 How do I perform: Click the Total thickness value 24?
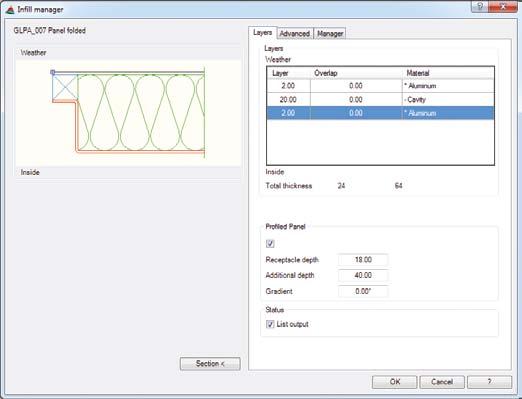click(341, 186)
